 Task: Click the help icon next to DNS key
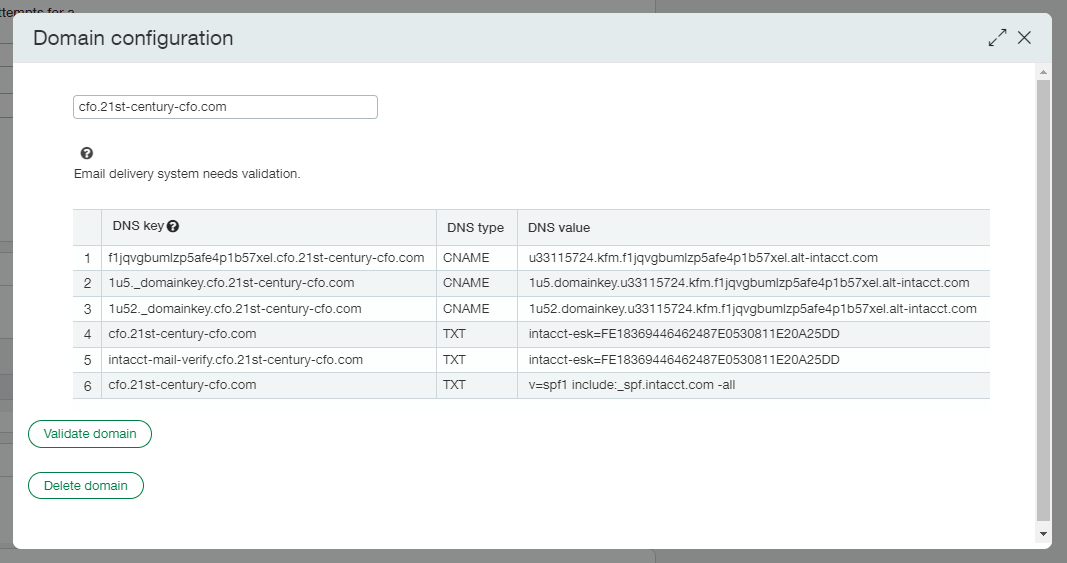click(x=173, y=227)
